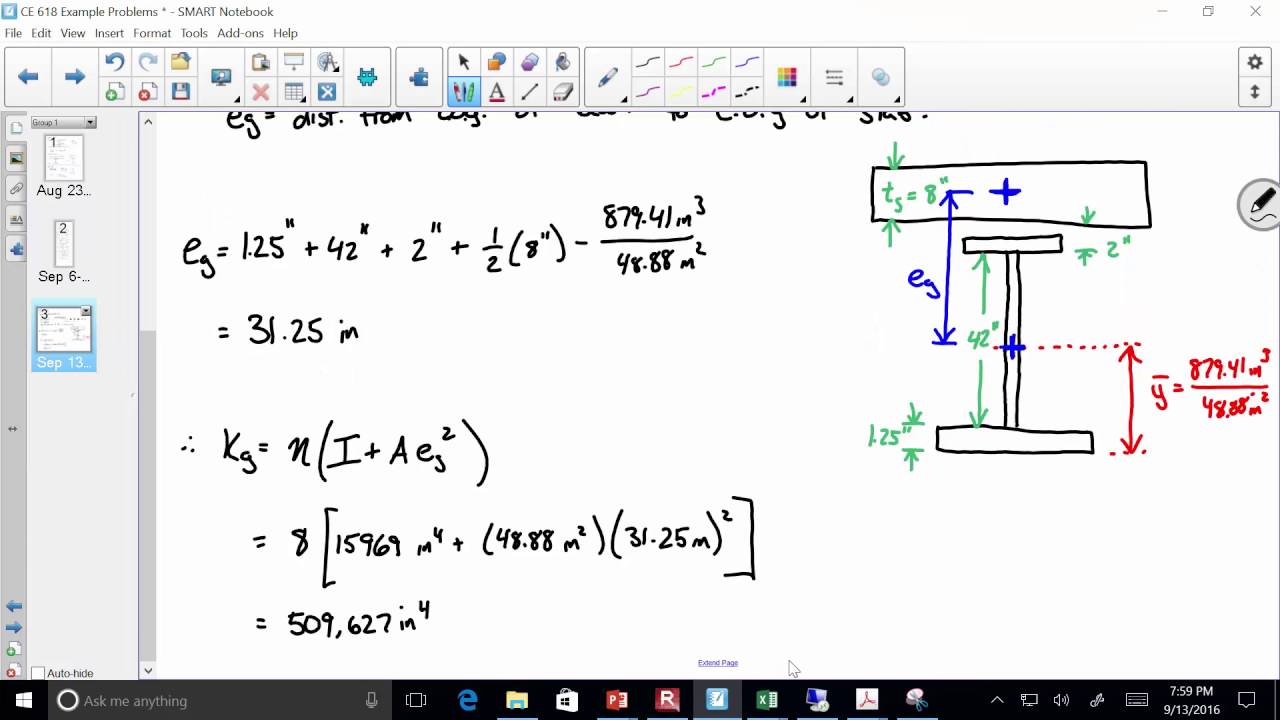Viewport: 1280px width, 720px height.
Task: Open the Add-ons puzzle piece icon
Action: (419, 77)
